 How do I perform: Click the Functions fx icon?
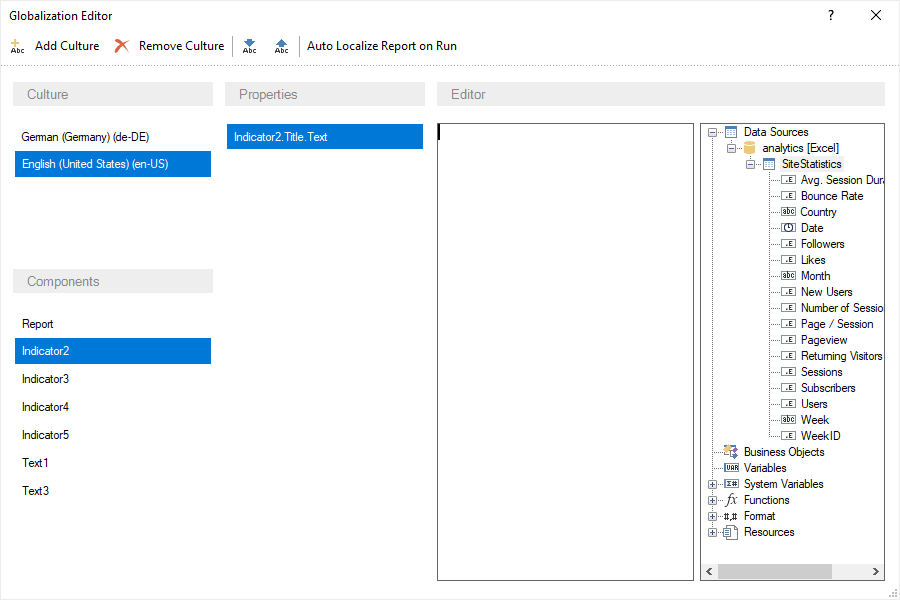pos(731,500)
